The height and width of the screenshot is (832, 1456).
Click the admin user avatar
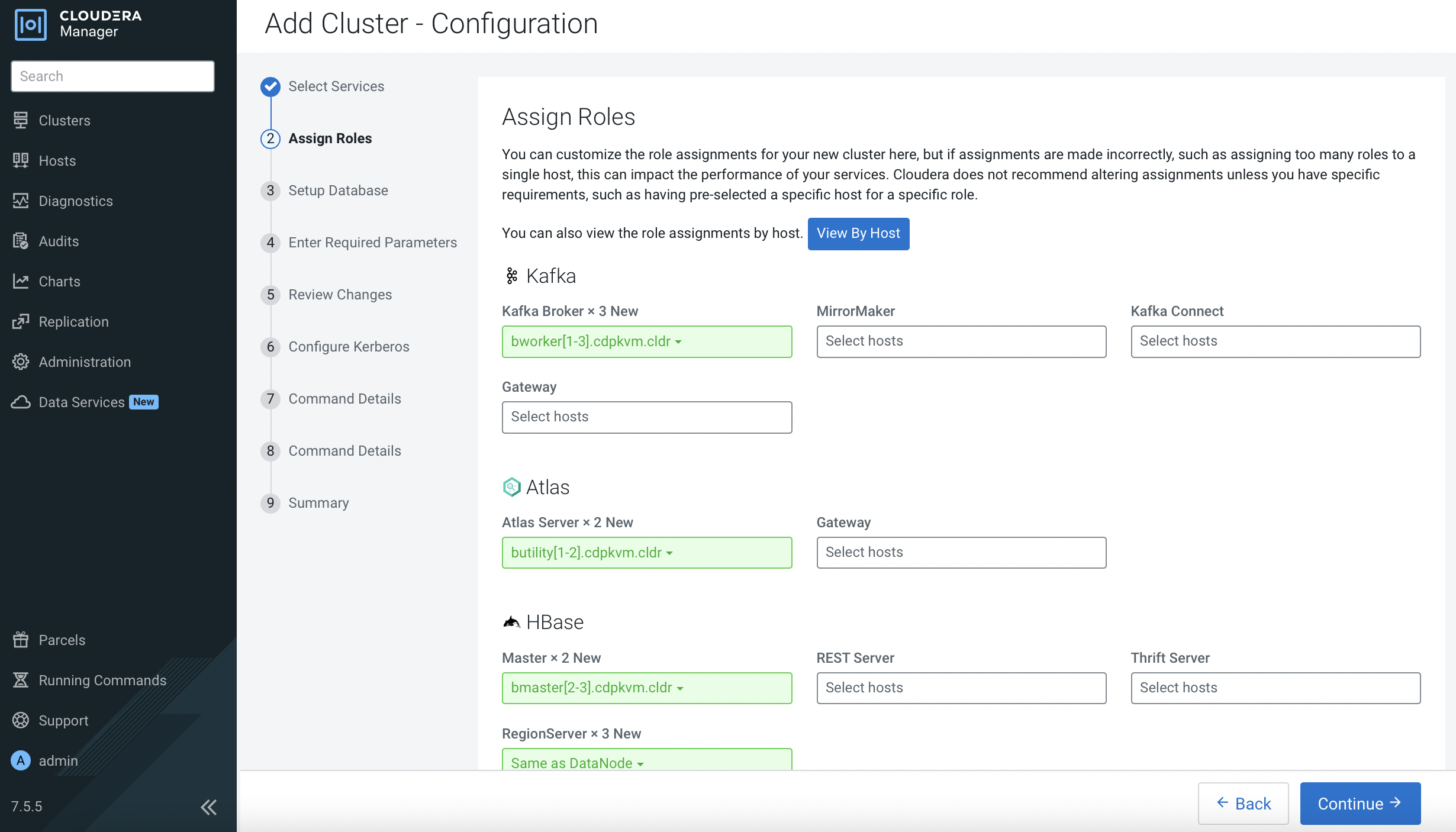[21, 760]
